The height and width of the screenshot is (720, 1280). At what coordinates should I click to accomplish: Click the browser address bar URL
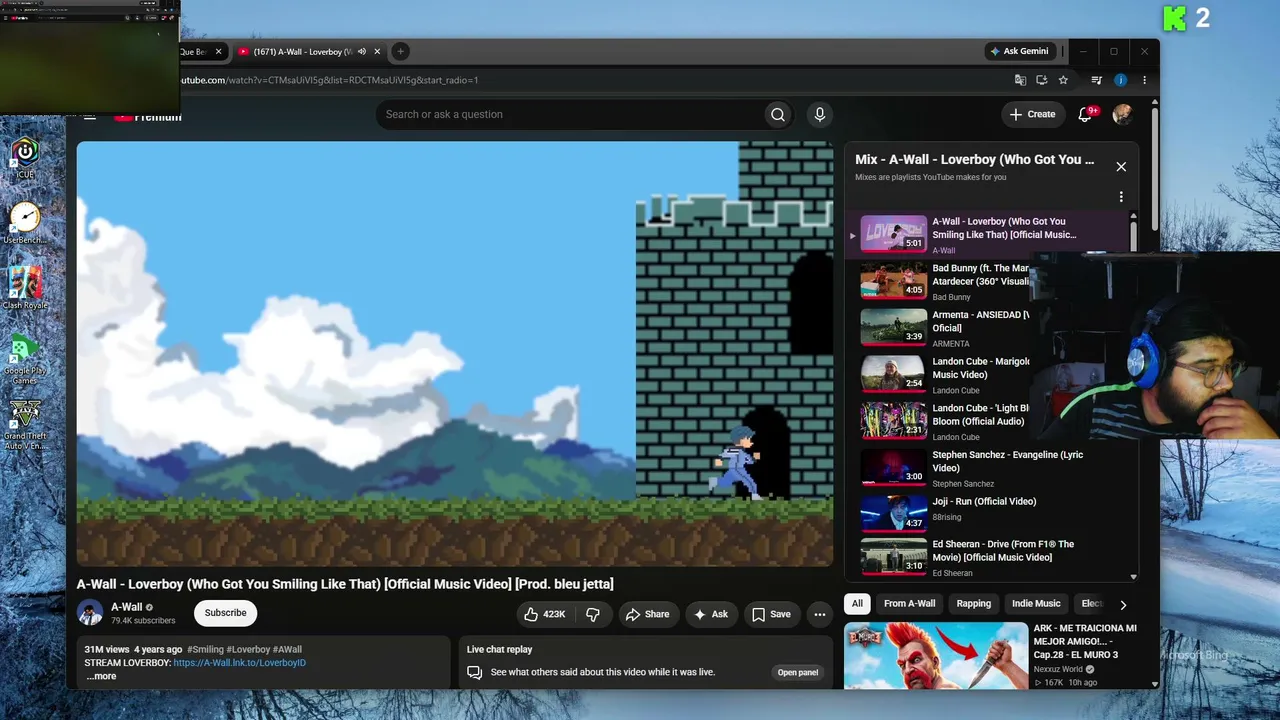pyautogui.click(x=328, y=80)
